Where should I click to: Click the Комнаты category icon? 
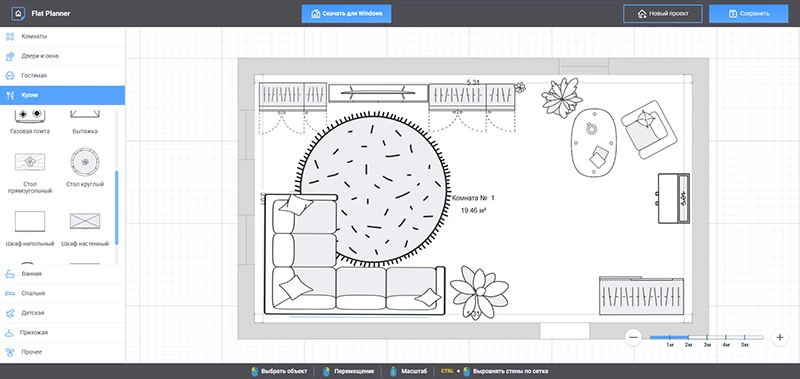(10, 37)
